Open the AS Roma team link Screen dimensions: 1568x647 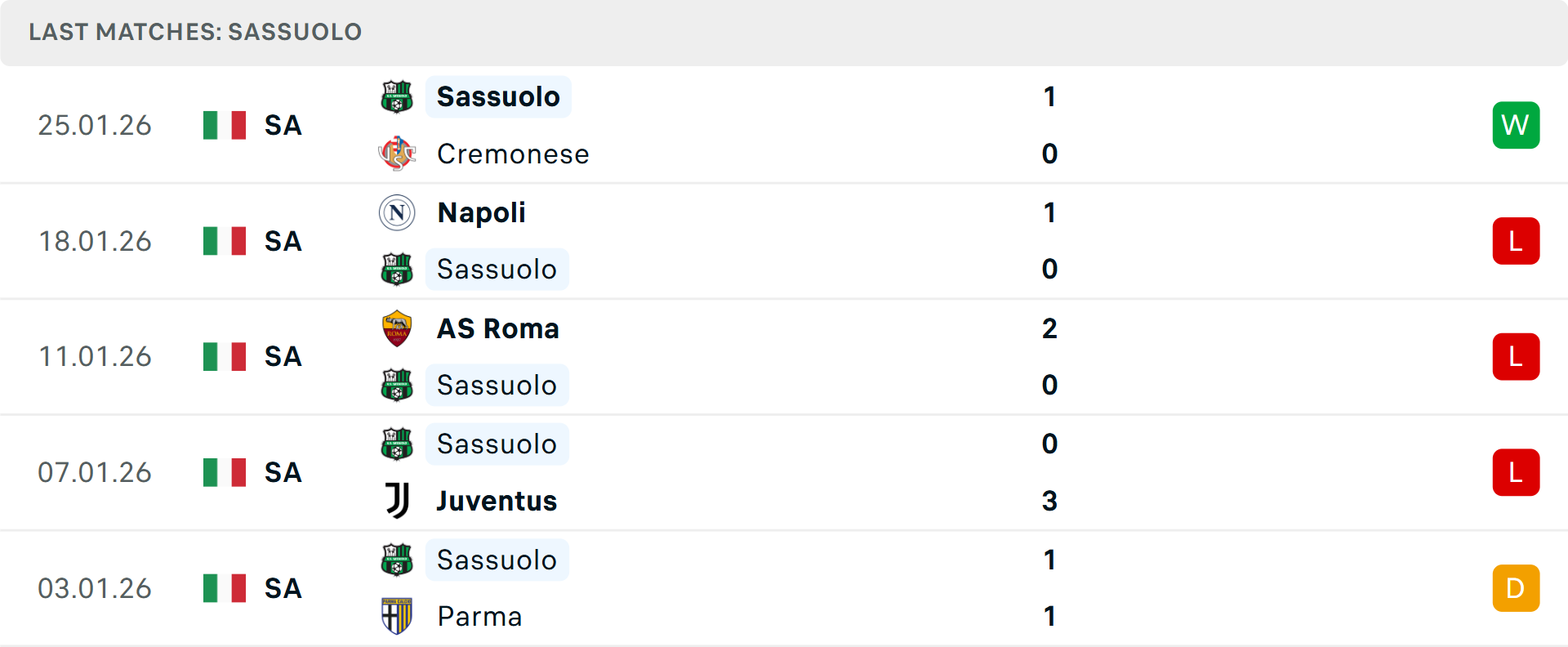point(498,328)
